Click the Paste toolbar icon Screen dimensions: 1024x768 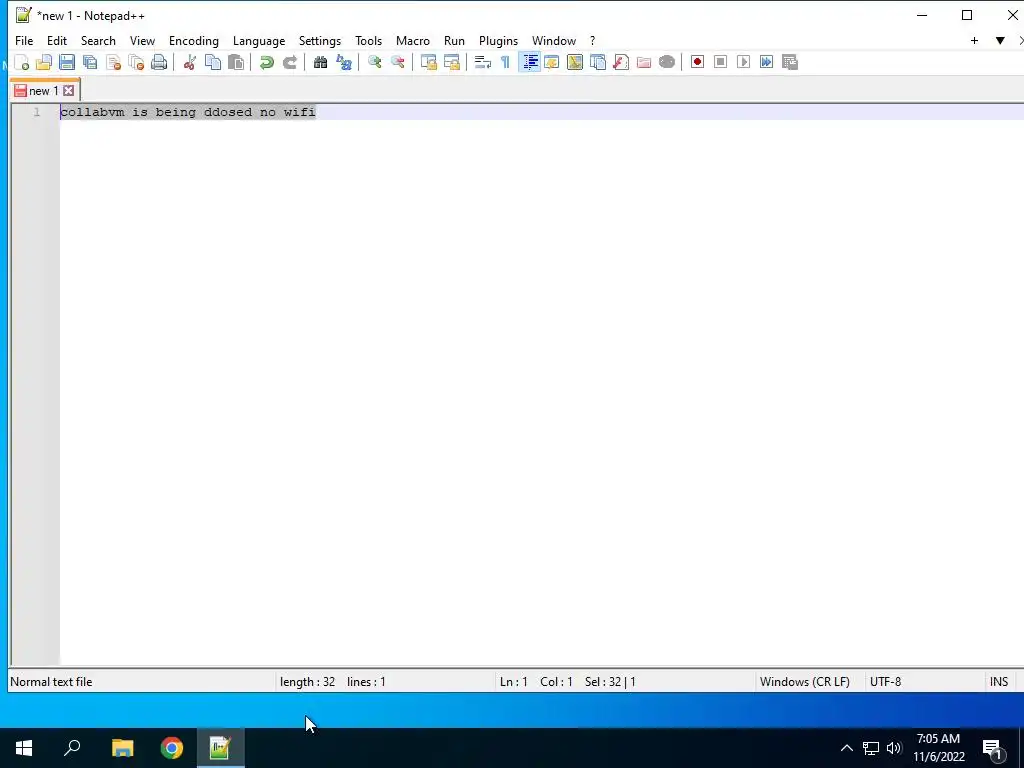pos(236,62)
